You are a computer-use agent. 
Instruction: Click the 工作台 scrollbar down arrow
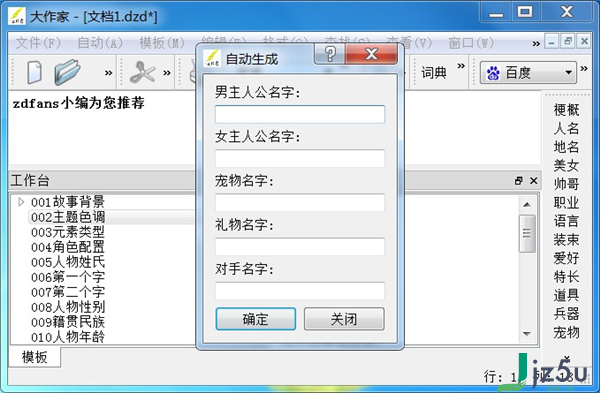[527, 334]
